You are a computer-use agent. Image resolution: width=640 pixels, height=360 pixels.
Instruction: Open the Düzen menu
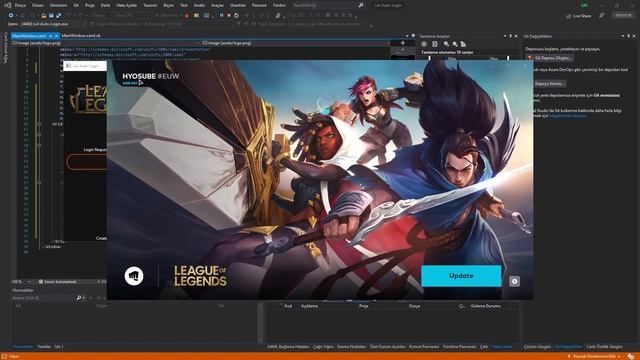pos(38,5)
